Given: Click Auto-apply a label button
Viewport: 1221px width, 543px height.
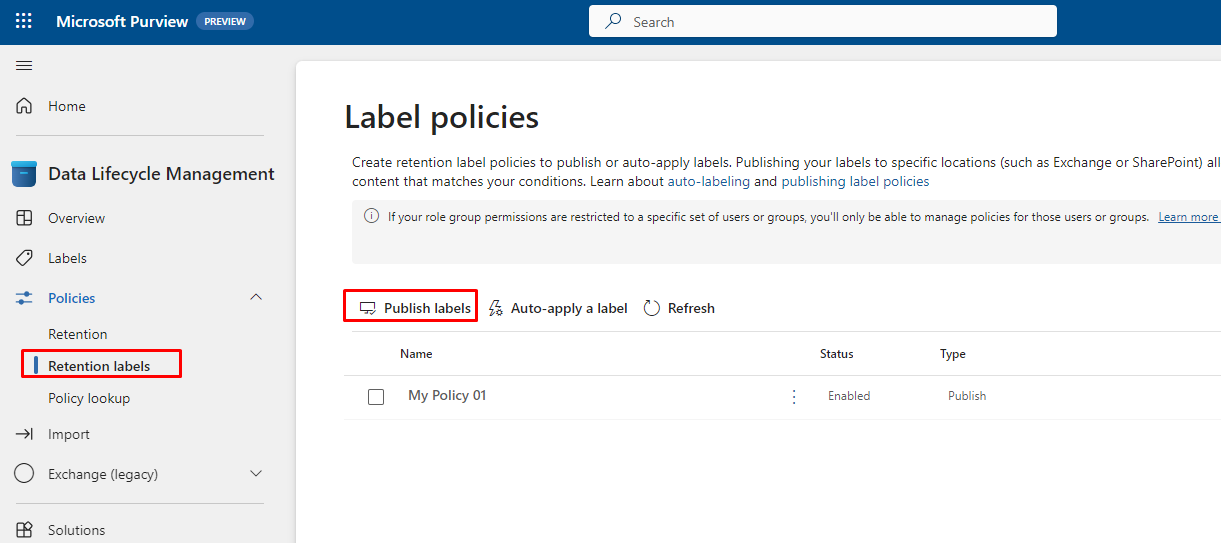Looking at the screenshot, I should click(x=558, y=308).
